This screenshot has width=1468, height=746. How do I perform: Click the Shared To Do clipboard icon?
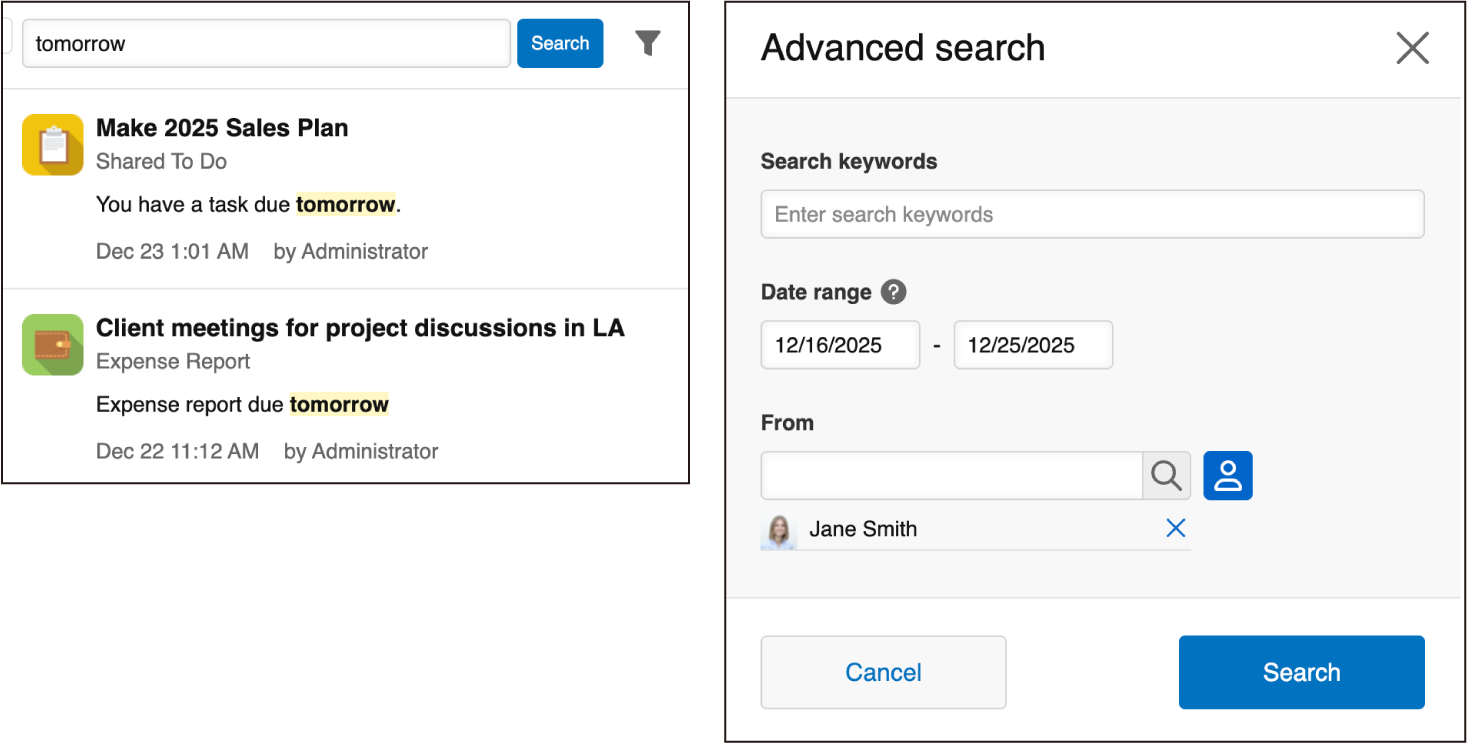(53, 145)
